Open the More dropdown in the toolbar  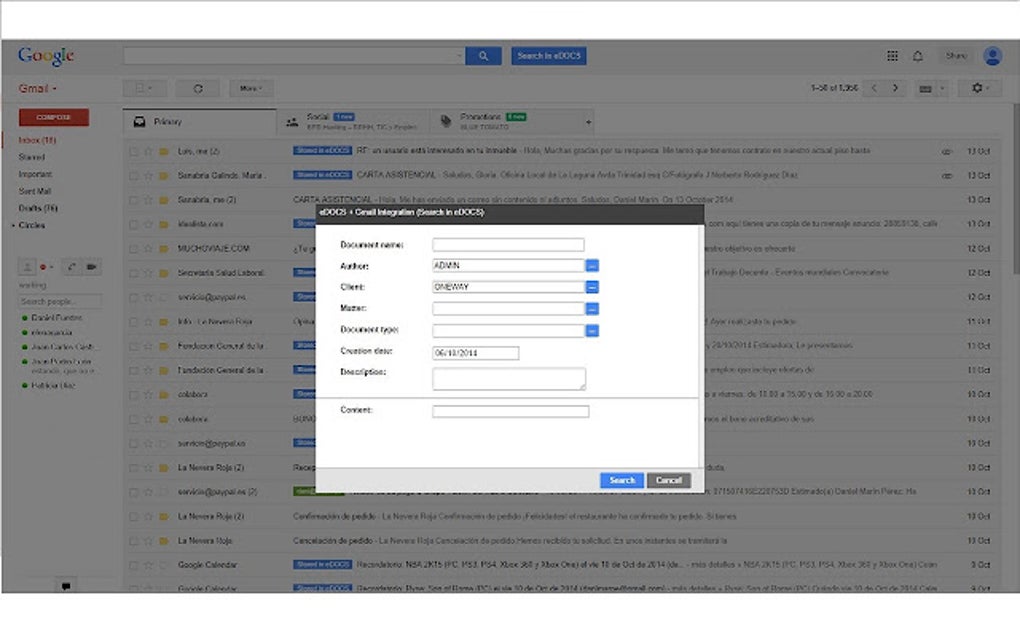(250, 88)
